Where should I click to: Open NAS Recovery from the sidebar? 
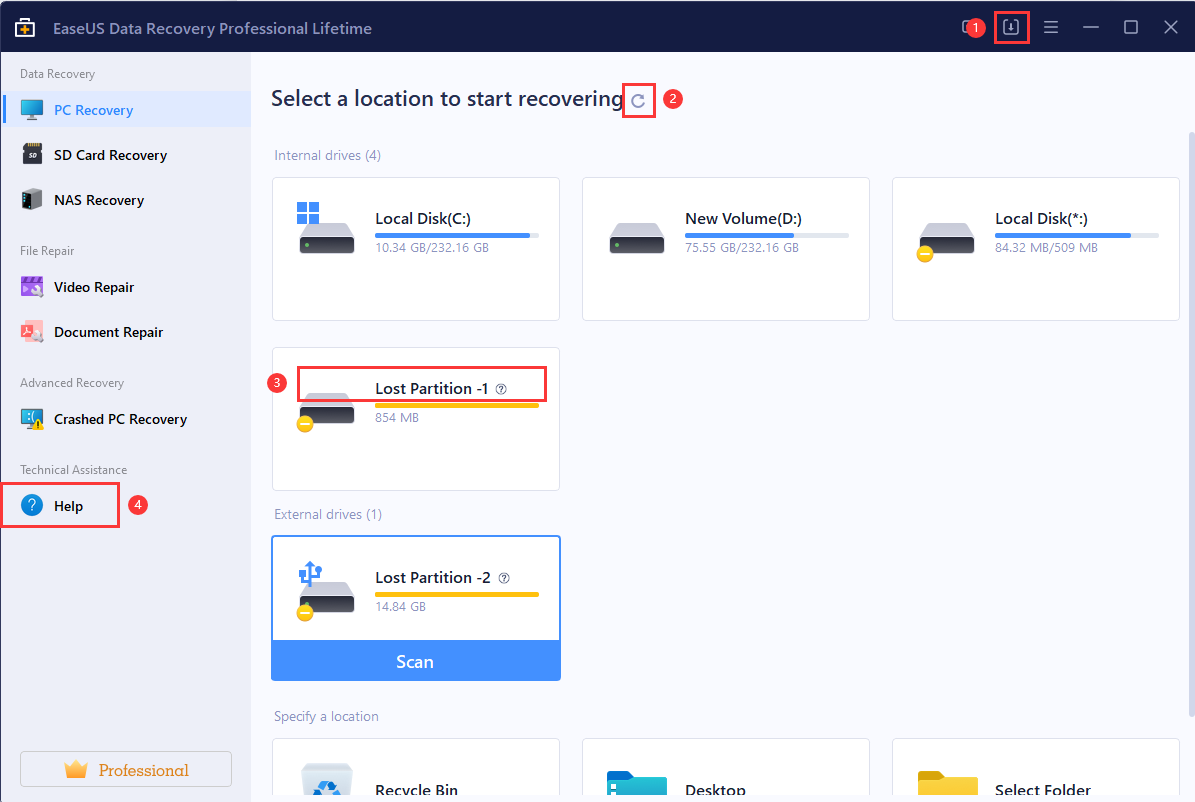pyautogui.click(x=98, y=200)
